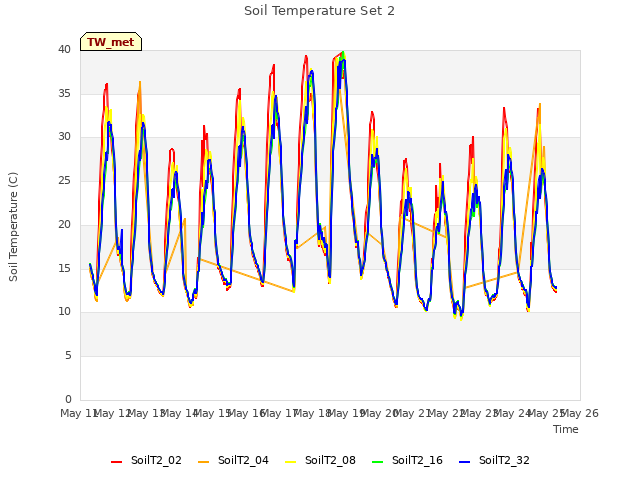Click the chart title Soil Temperature Set 2
The height and width of the screenshot is (480, 640).
pyautogui.click(x=320, y=11)
